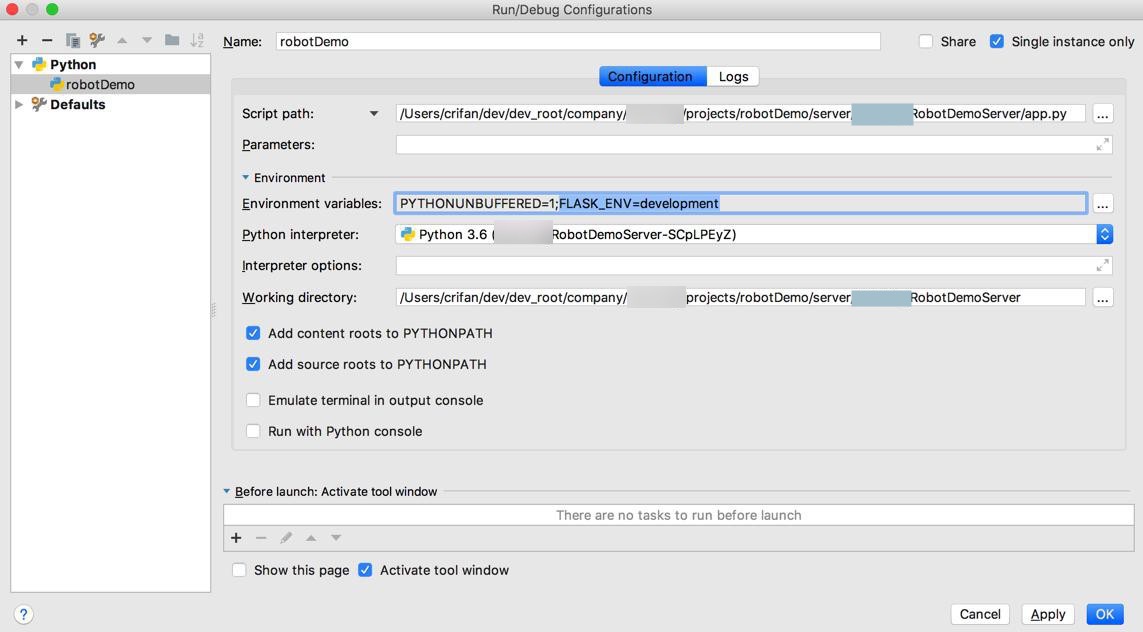Open the Environment variables editor button
1143x632 pixels.
coord(1102,203)
